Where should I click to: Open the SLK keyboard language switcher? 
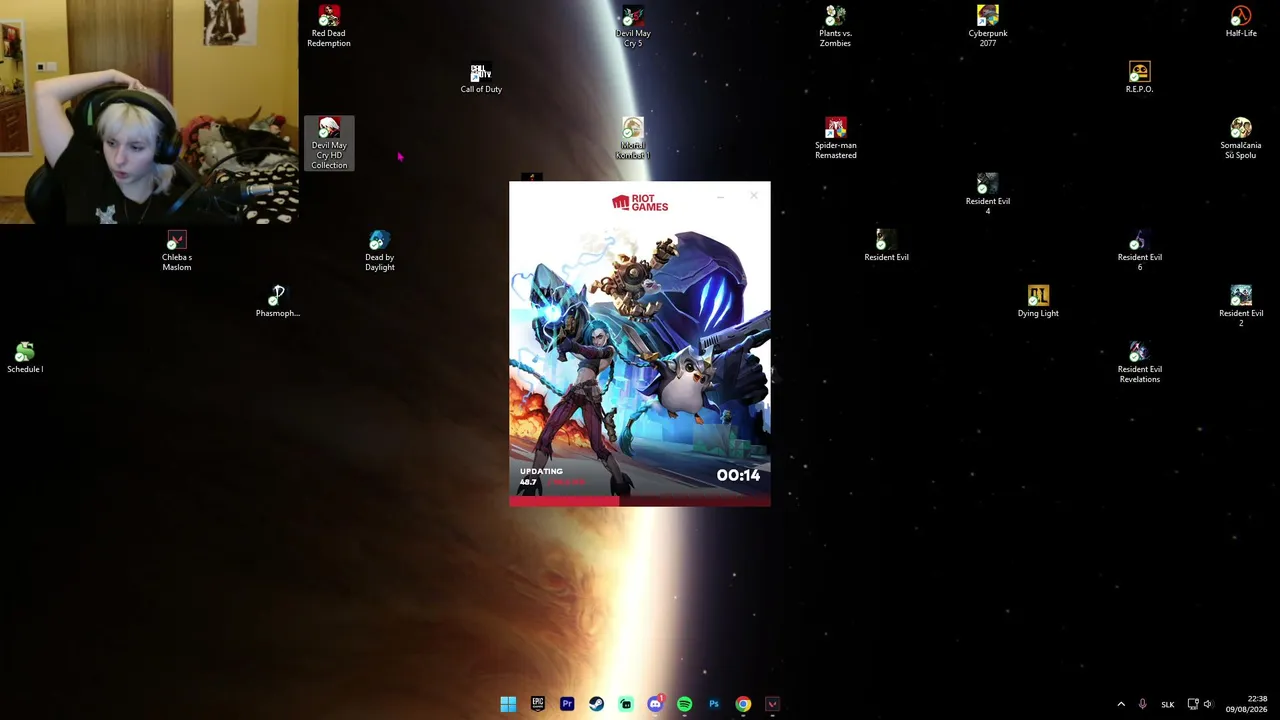pyautogui.click(x=1167, y=704)
